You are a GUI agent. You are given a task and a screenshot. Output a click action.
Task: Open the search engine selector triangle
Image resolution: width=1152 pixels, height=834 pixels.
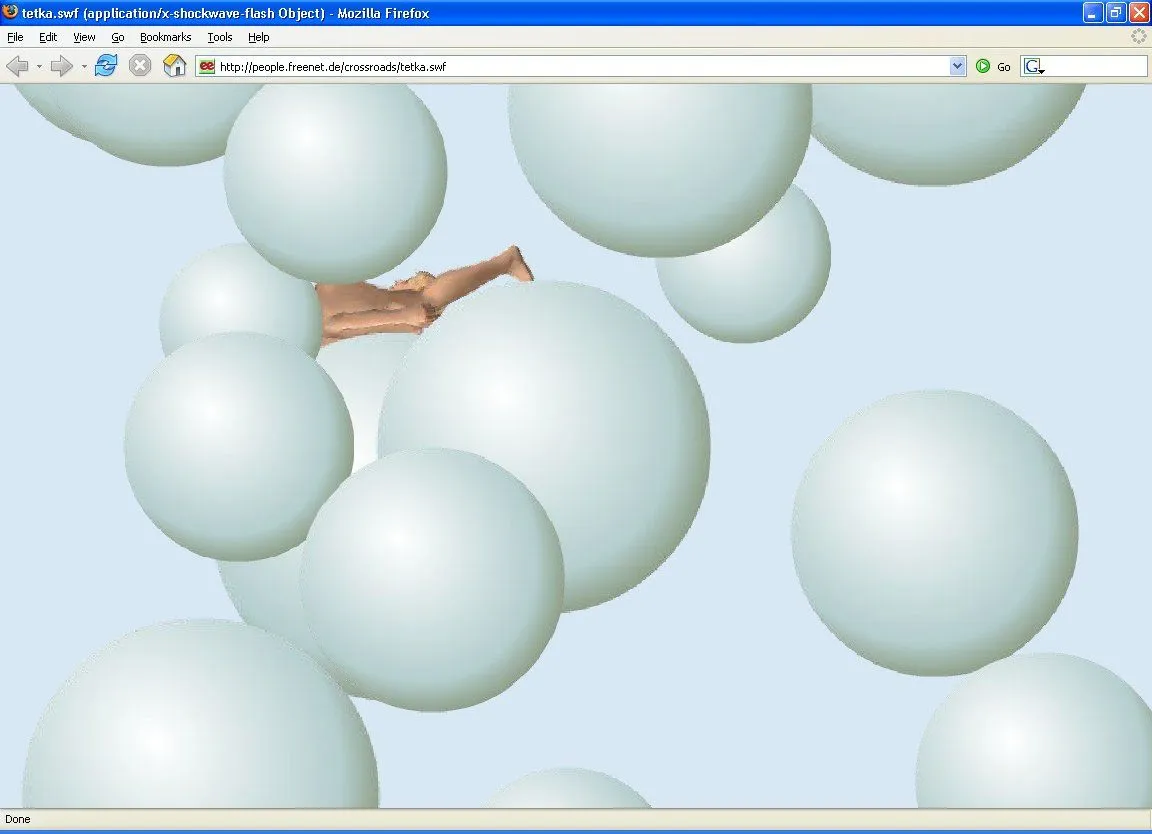point(1042,70)
